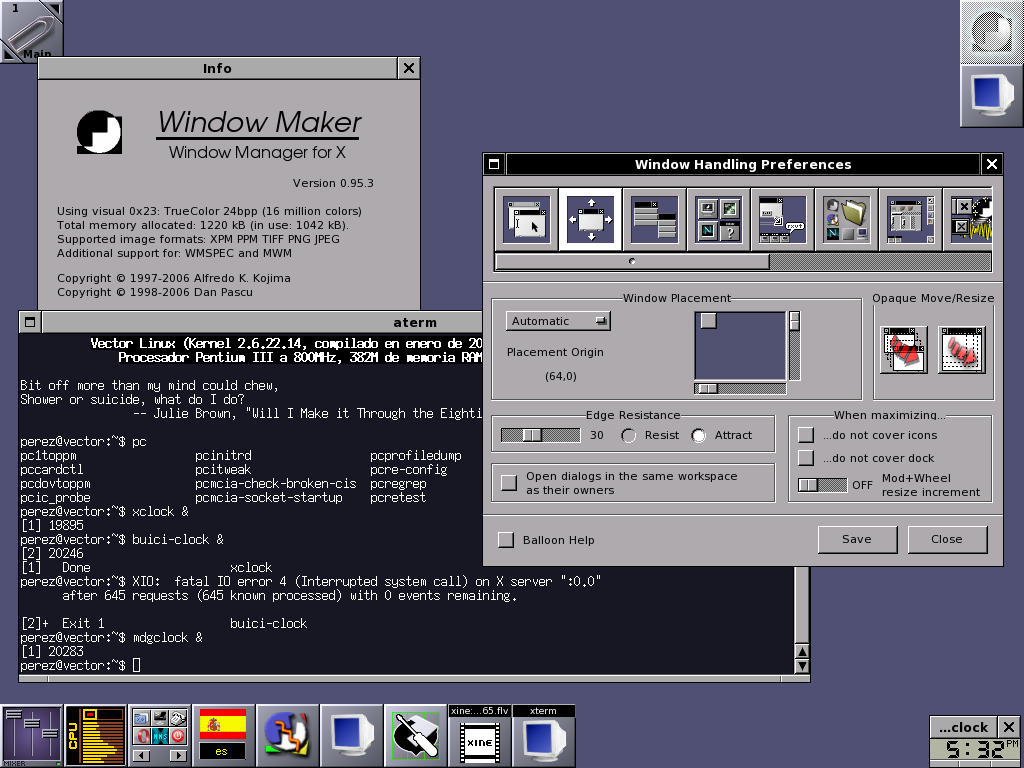Click left arrow in launcher dock applet
This screenshot has width=1024, height=768.
pos(142,756)
